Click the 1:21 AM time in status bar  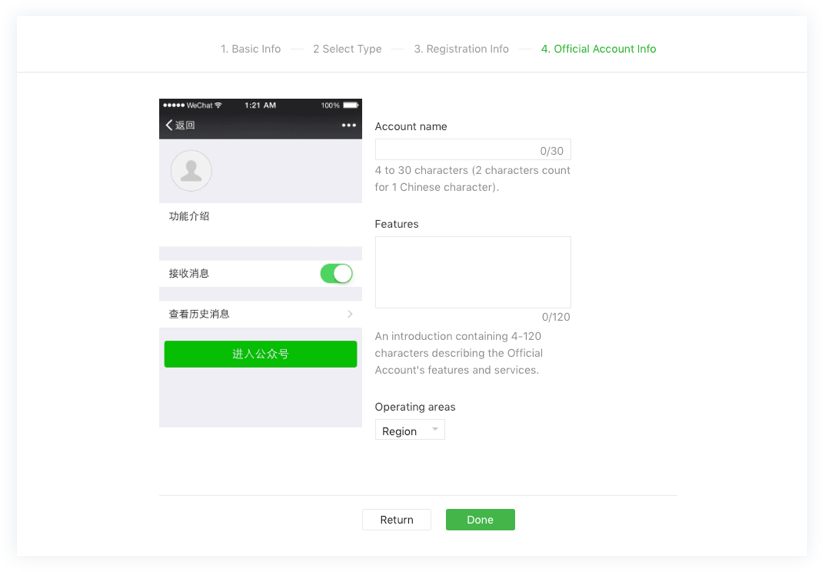click(x=260, y=105)
